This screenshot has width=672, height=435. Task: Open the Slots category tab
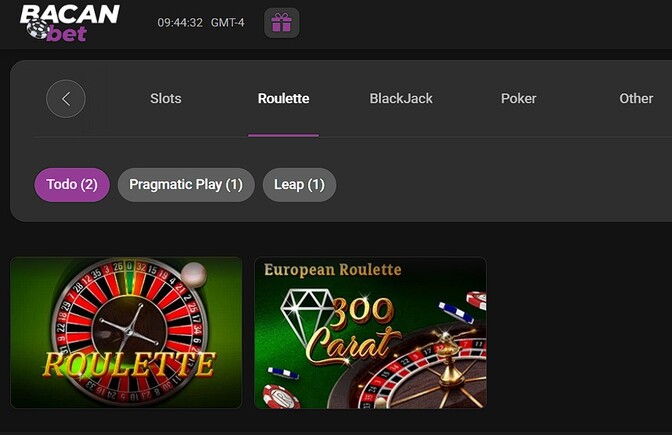click(166, 99)
